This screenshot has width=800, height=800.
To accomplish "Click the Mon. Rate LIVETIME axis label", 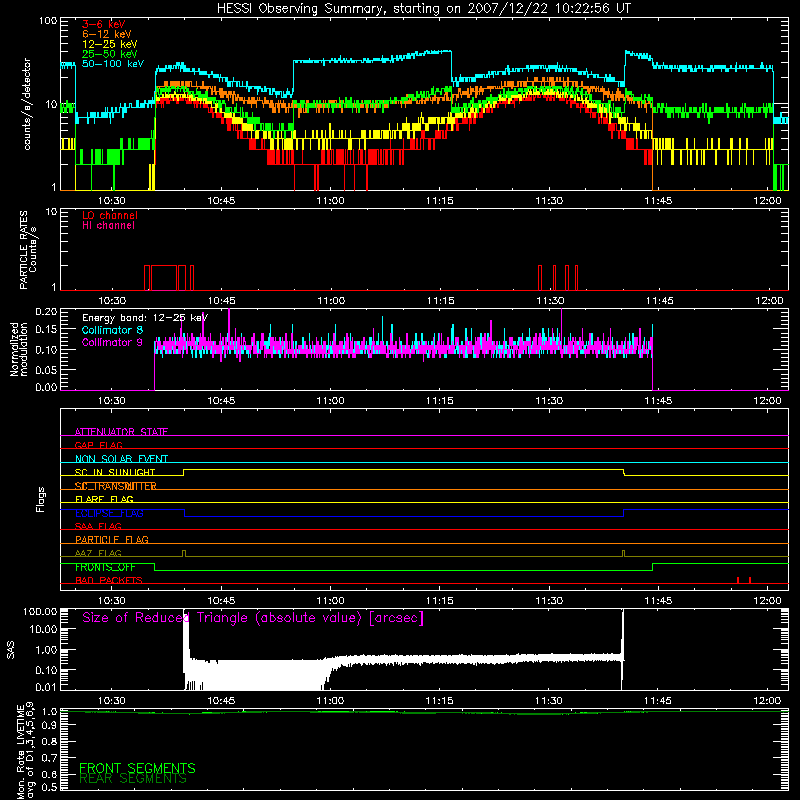I will click(26, 750).
